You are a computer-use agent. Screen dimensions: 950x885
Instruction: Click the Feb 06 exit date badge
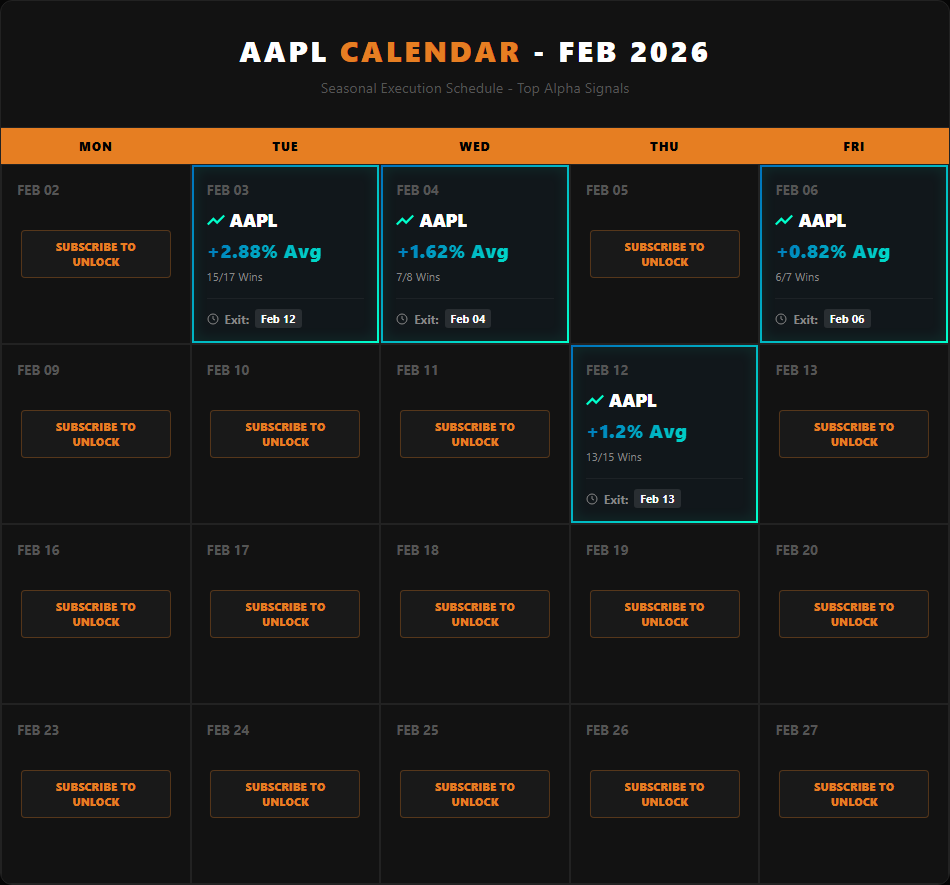(847, 318)
